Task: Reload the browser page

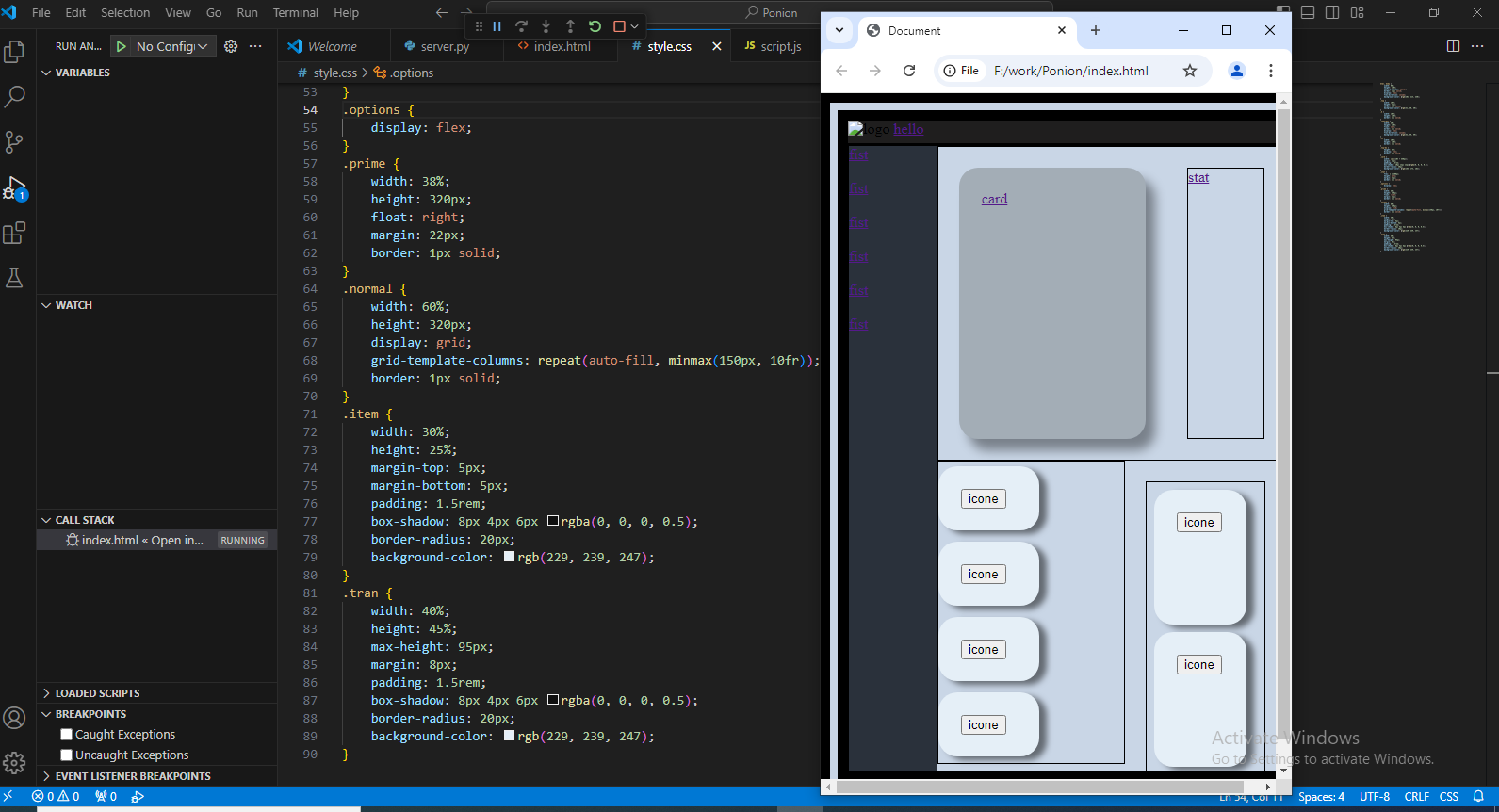Action: [x=909, y=71]
